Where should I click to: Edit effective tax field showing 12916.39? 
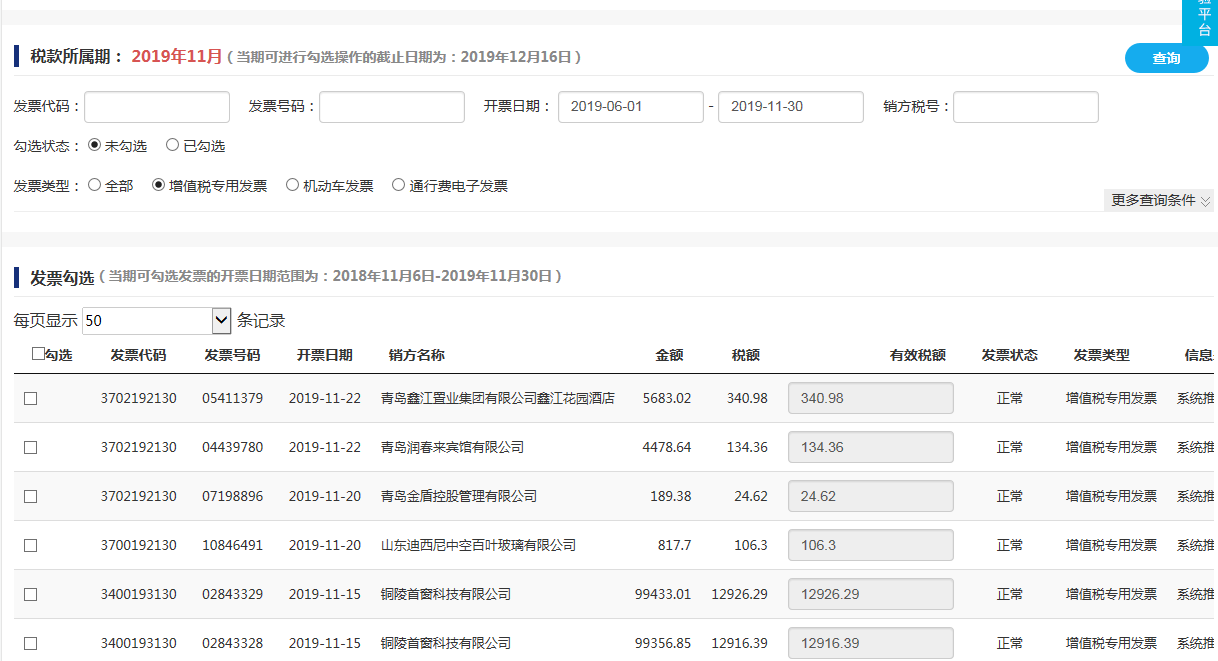pyautogui.click(x=871, y=643)
